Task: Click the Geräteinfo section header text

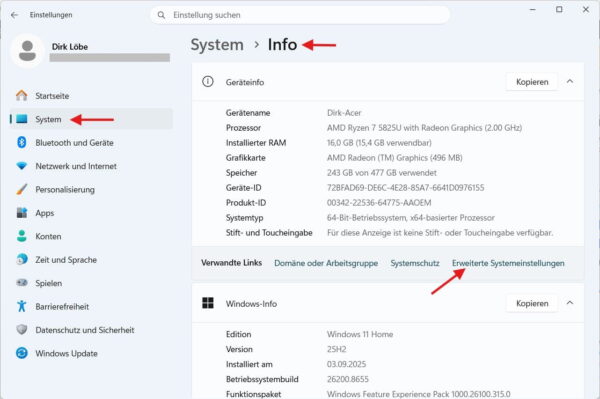Action: click(x=245, y=82)
